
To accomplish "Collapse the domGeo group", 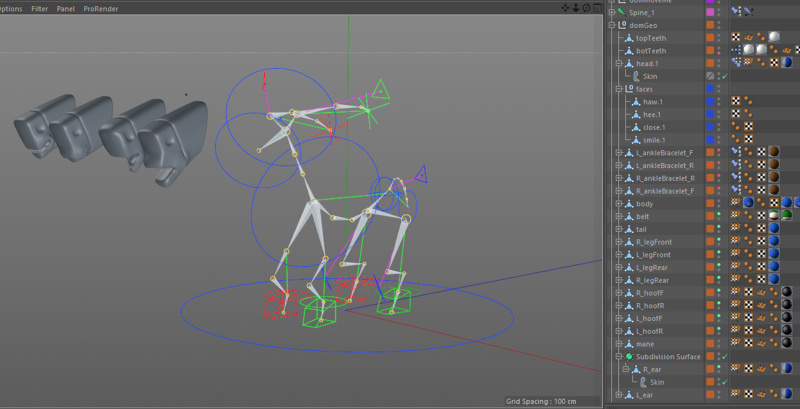I will pyautogui.click(x=611, y=25).
